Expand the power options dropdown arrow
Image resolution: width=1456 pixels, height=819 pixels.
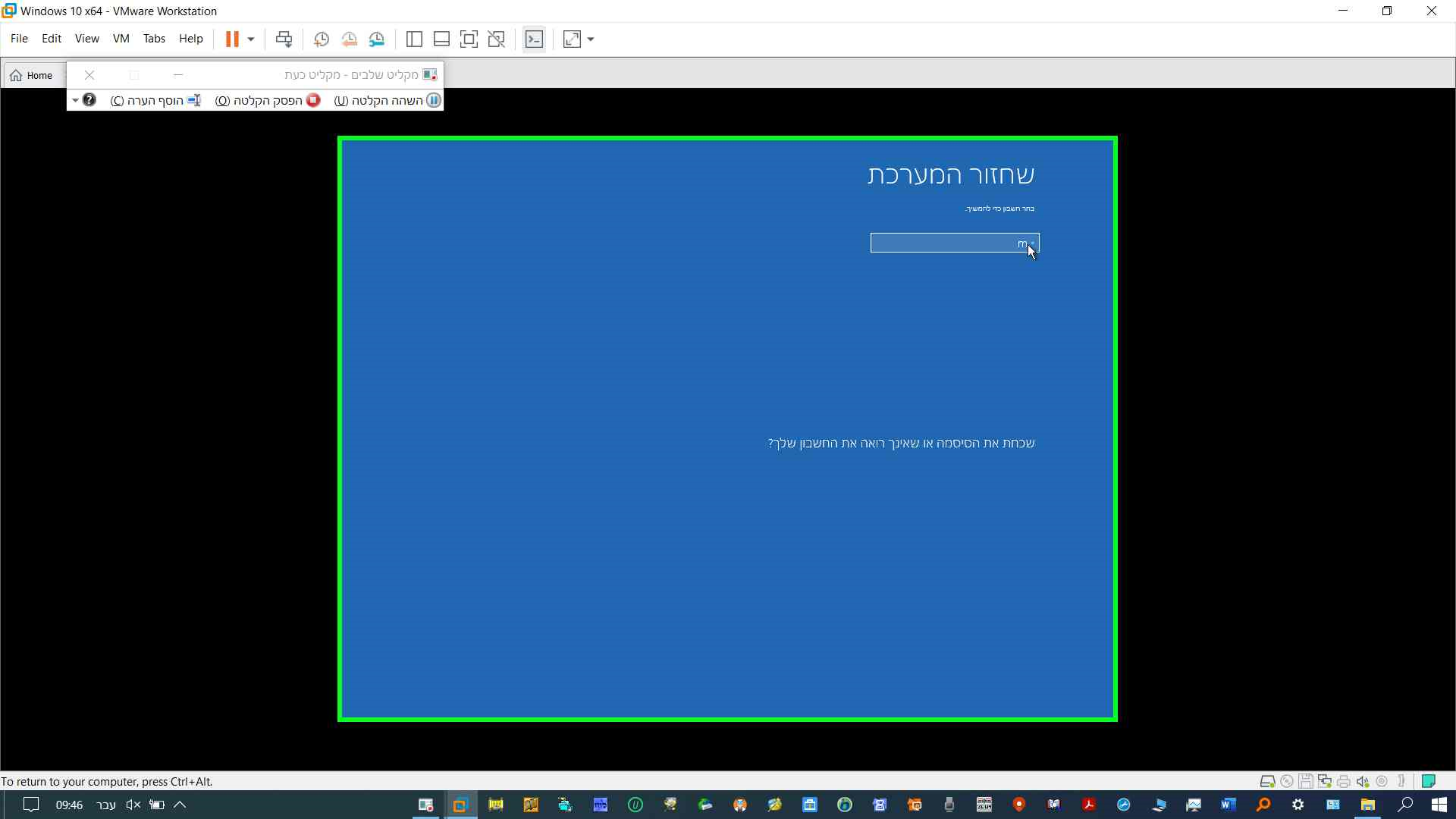[x=251, y=39]
